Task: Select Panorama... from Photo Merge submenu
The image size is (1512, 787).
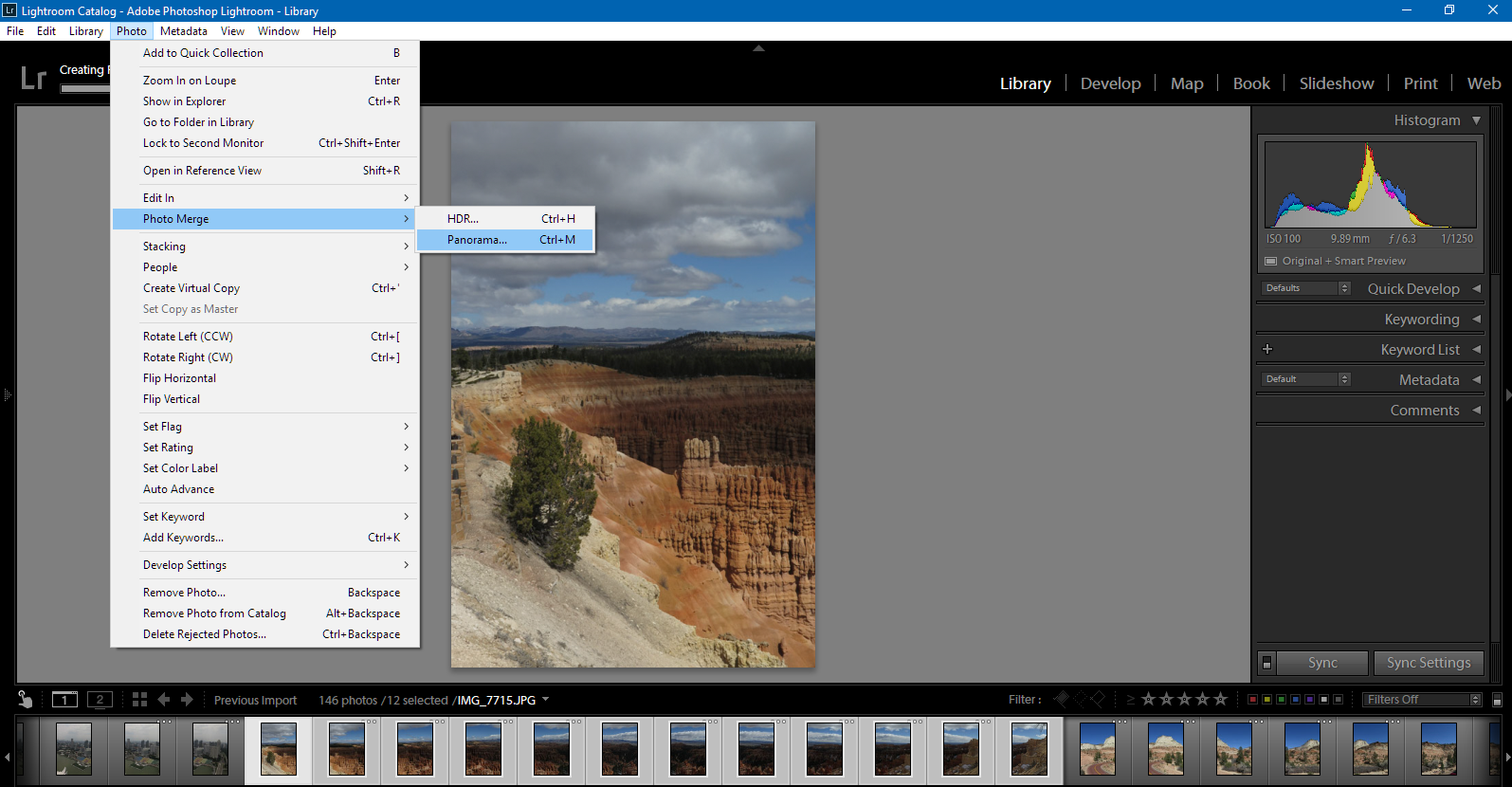Action: point(477,240)
